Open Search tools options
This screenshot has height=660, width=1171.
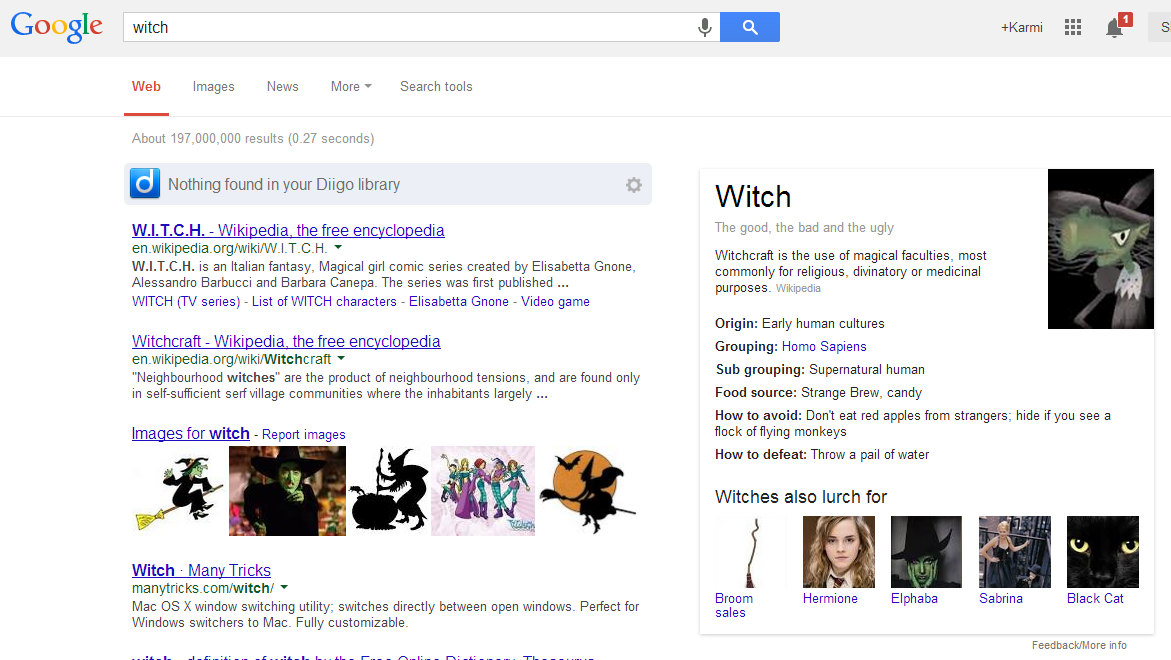(436, 87)
